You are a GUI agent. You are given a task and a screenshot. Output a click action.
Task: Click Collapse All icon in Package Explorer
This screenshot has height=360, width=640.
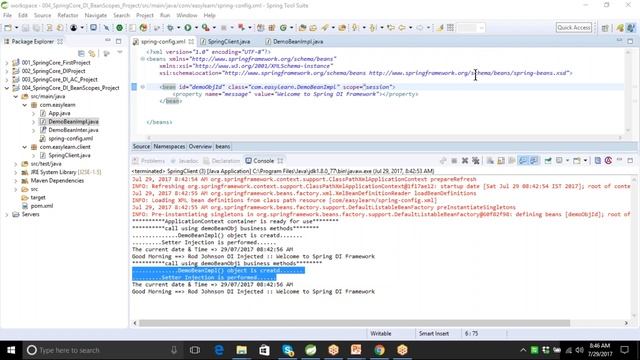[81, 53]
